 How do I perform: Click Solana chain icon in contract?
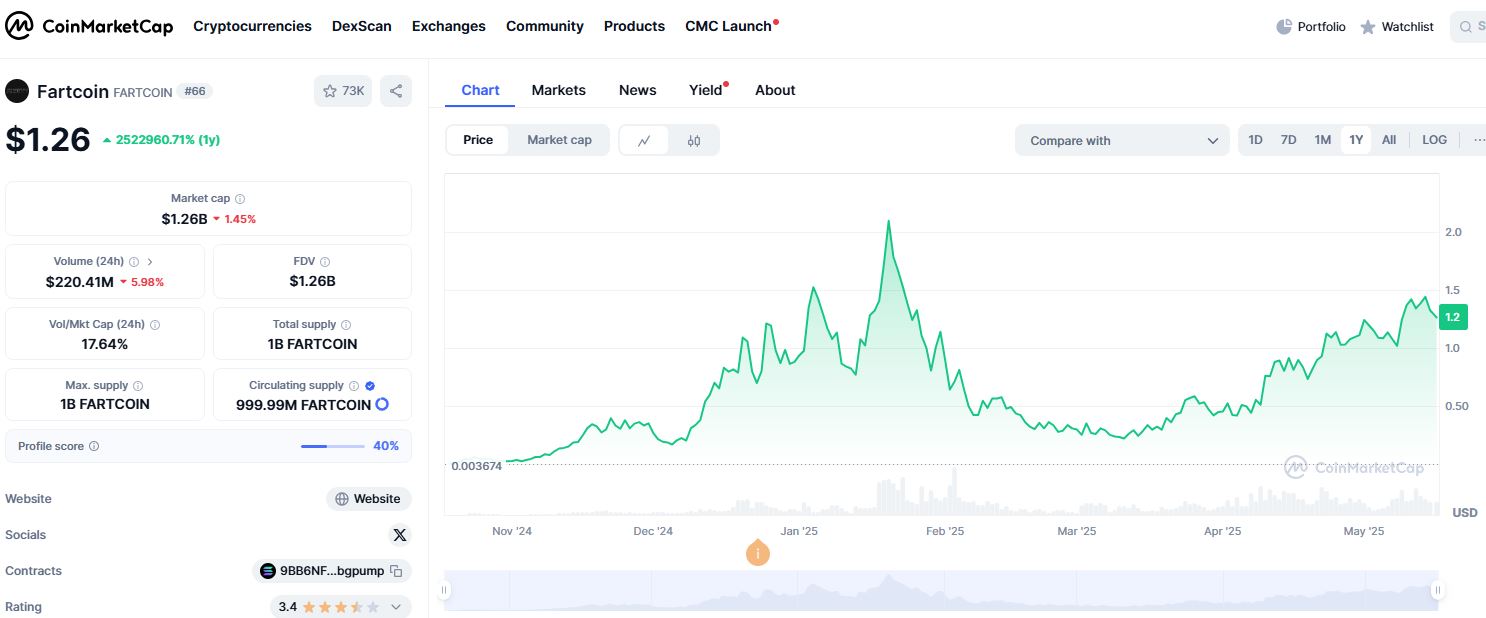[x=268, y=571]
